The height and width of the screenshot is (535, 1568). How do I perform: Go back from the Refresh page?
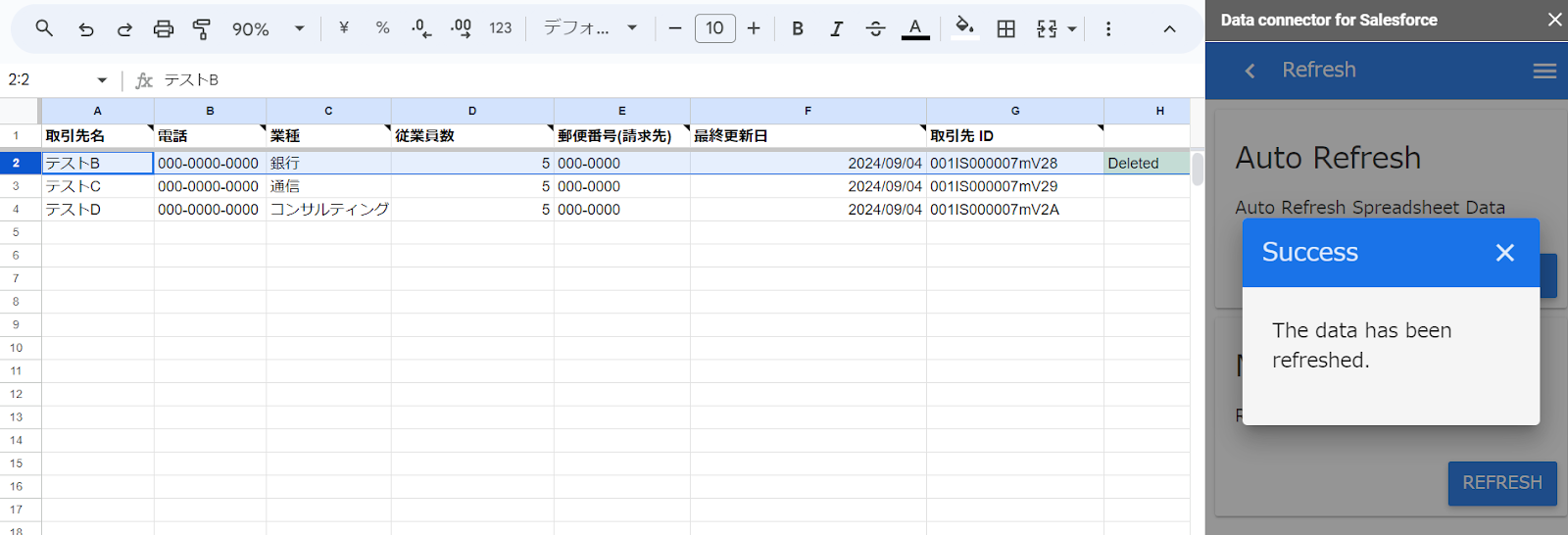coord(1249,71)
